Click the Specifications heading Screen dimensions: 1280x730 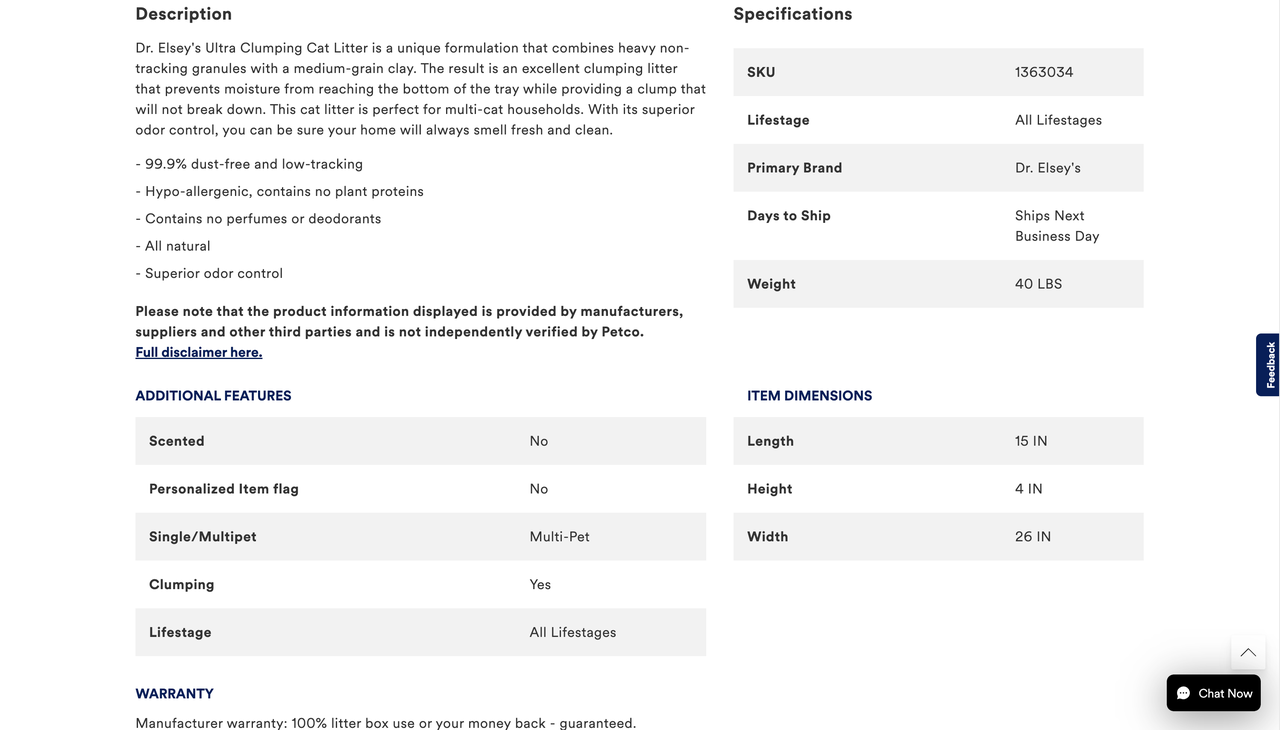(x=793, y=14)
